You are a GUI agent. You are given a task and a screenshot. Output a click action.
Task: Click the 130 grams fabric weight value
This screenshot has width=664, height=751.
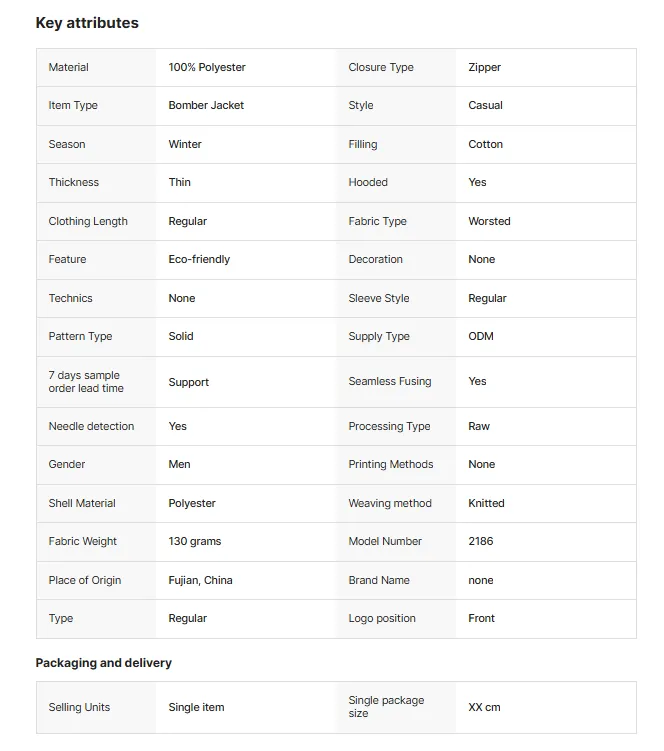point(195,541)
